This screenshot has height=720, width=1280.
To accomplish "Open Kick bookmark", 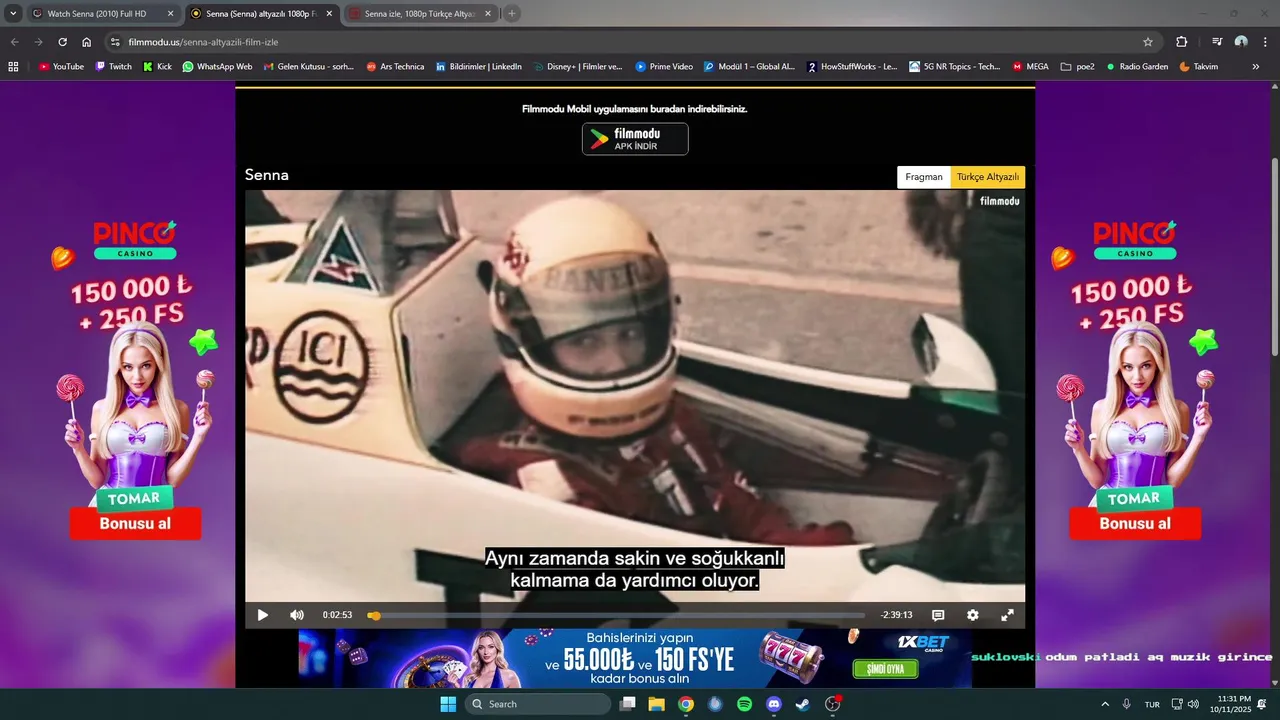I will pyautogui.click(x=157, y=67).
